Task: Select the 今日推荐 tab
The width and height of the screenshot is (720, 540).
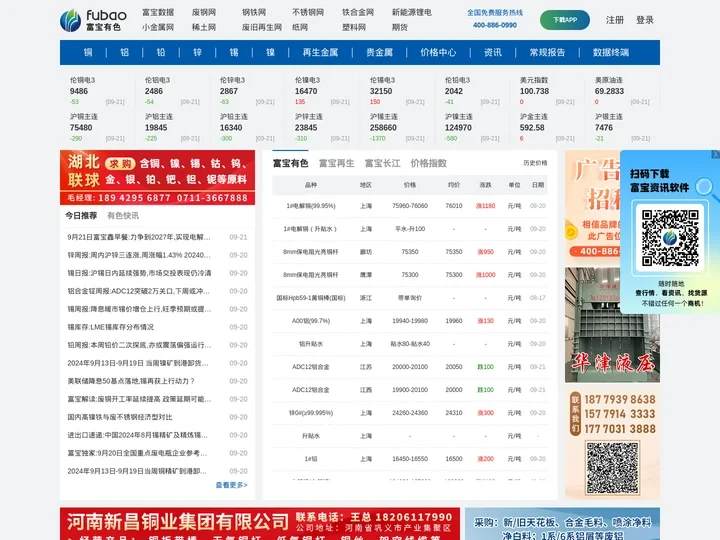Action: point(81,215)
